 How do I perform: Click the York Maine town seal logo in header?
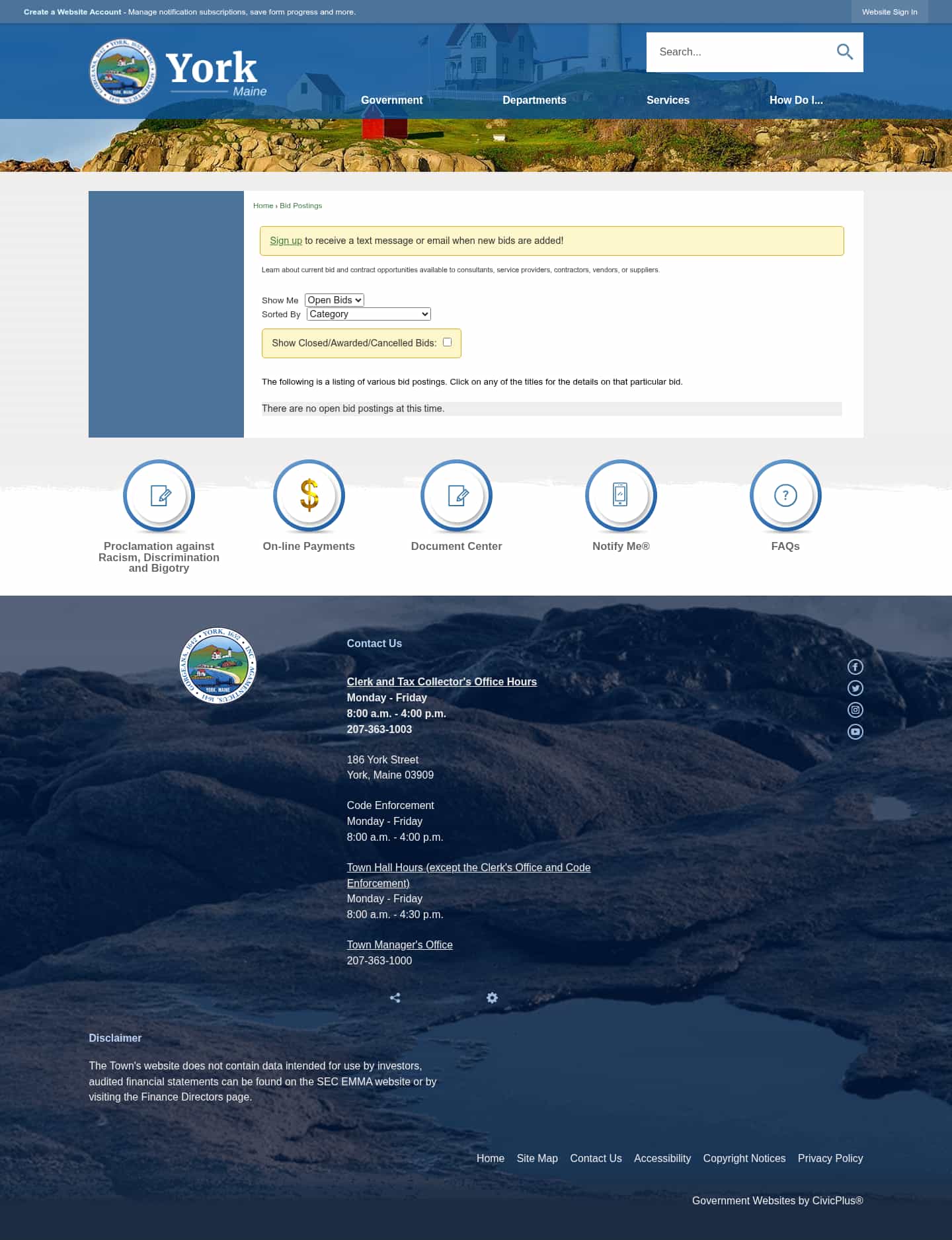tap(123, 71)
